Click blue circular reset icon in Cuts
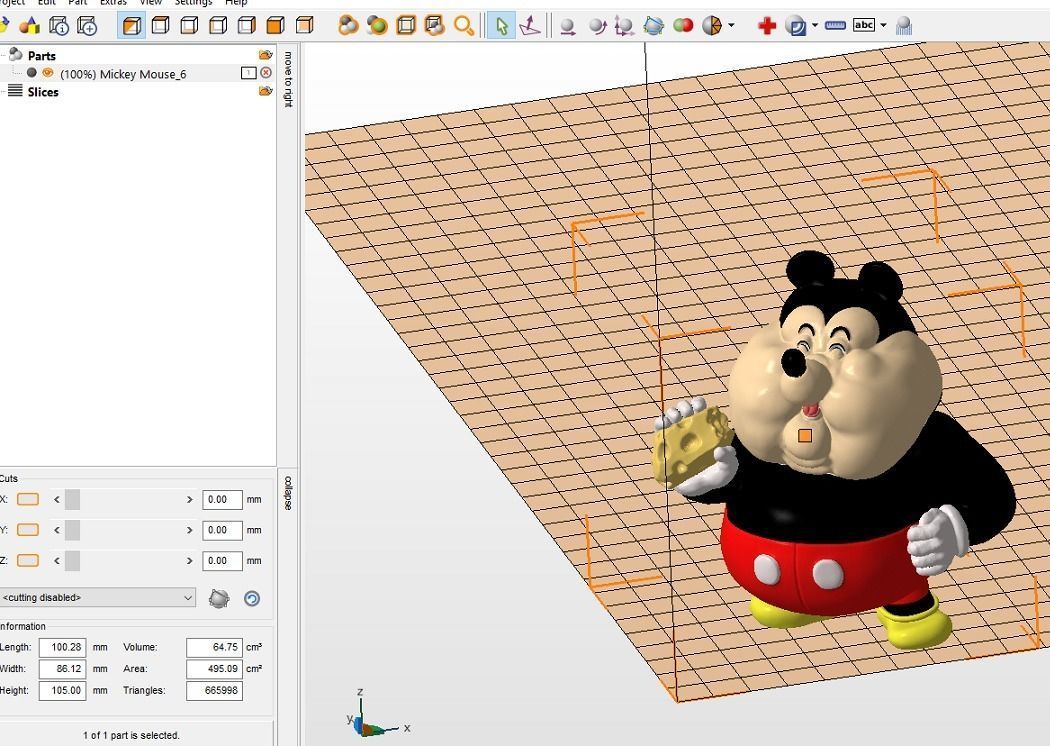Screen dimensions: 1050x746 pos(252,598)
